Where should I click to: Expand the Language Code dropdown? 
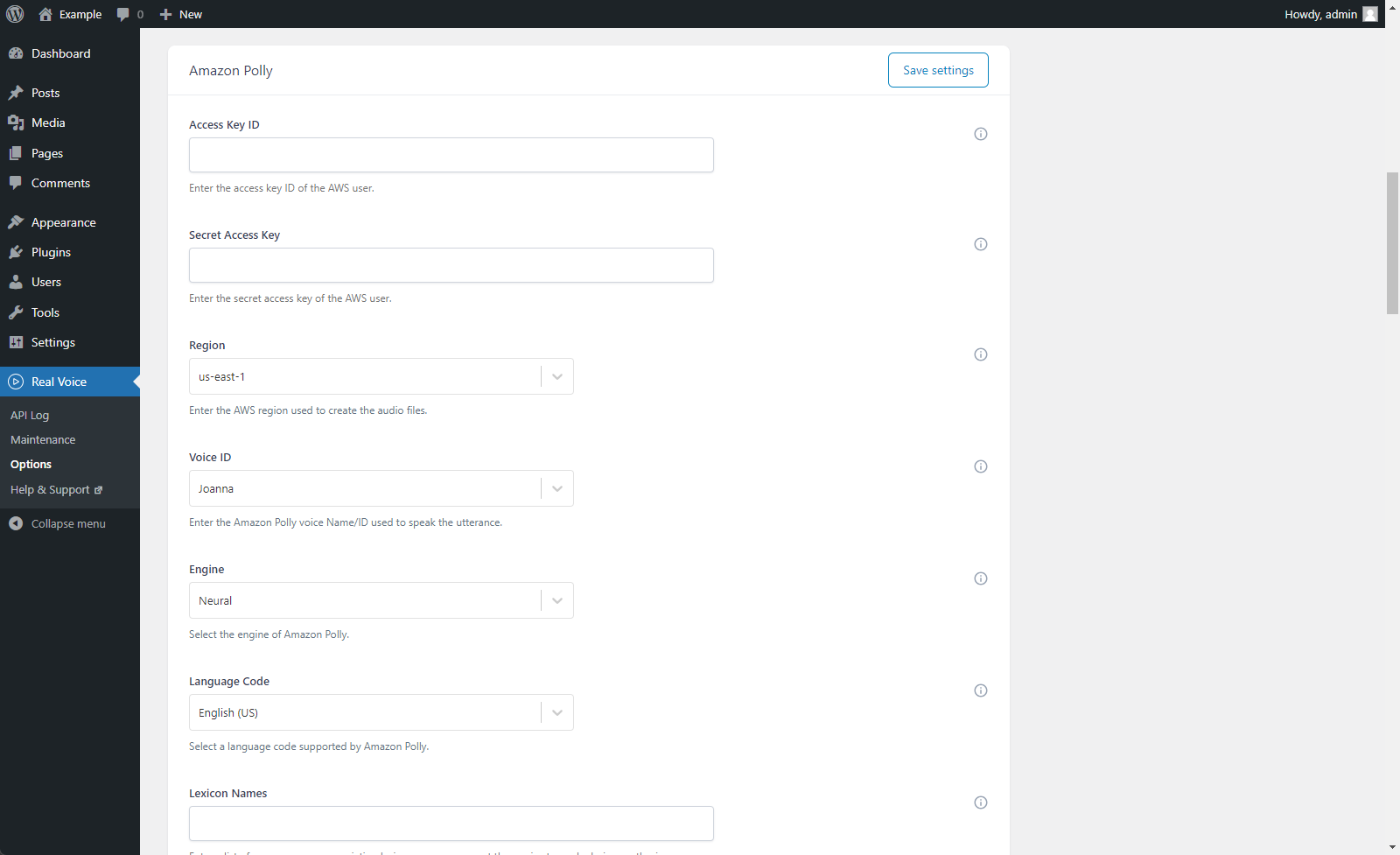tap(381, 712)
